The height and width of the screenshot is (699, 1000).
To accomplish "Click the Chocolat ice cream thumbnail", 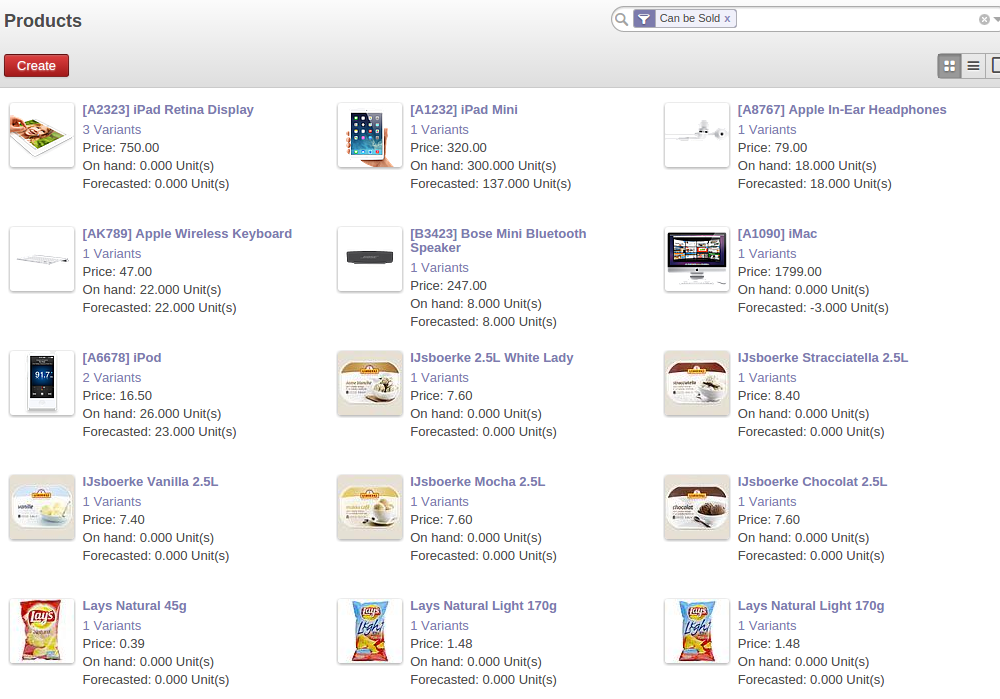I will click(x=696, y=507).
